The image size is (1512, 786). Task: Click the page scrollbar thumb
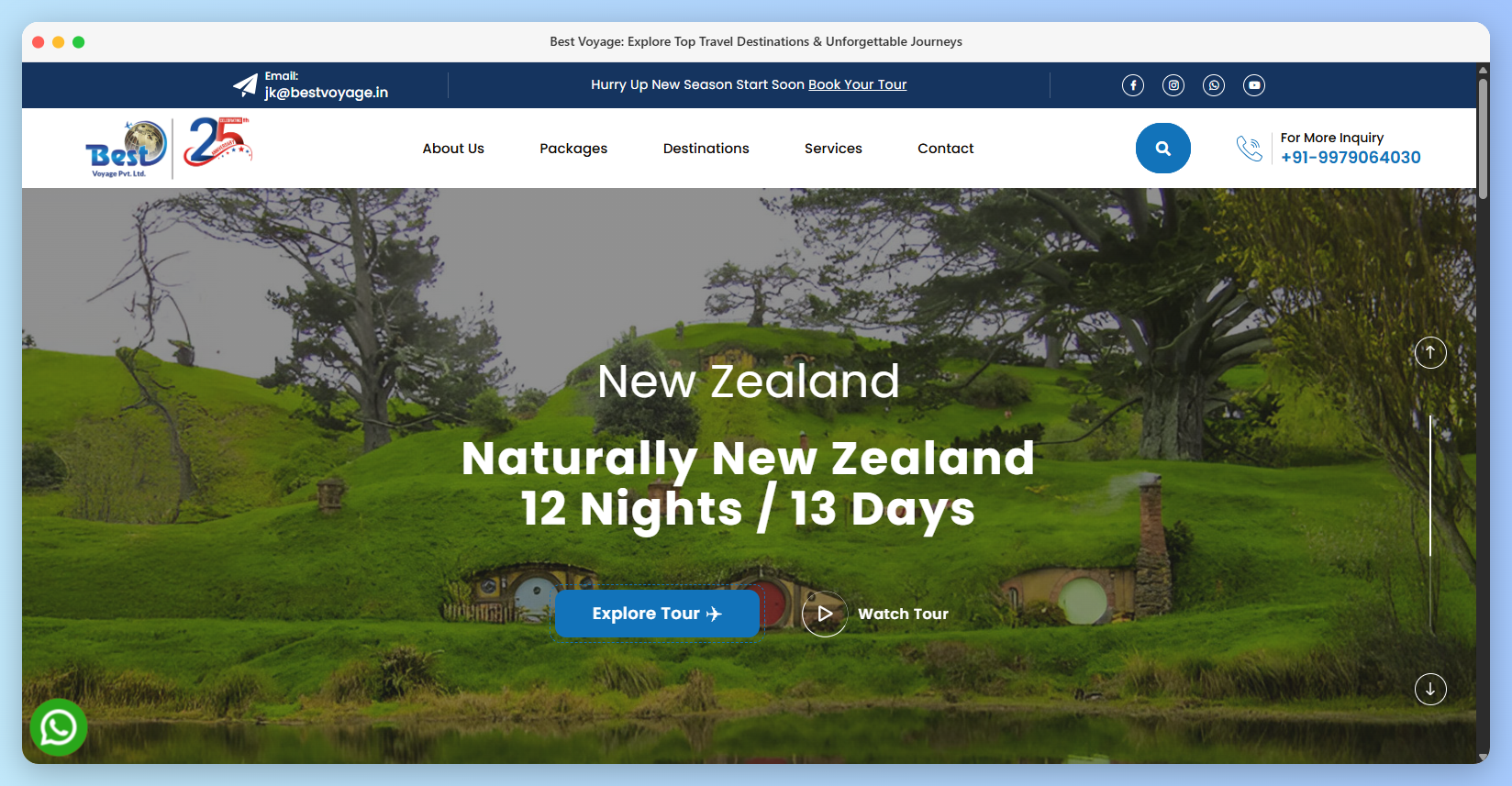(1483, 138)
